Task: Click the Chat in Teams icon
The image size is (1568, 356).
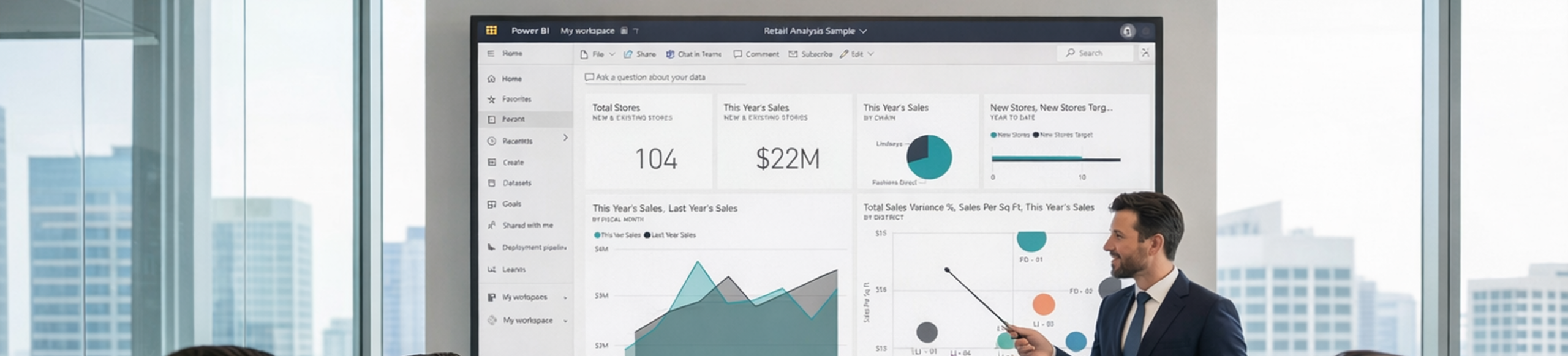Action: coord(670,54)
